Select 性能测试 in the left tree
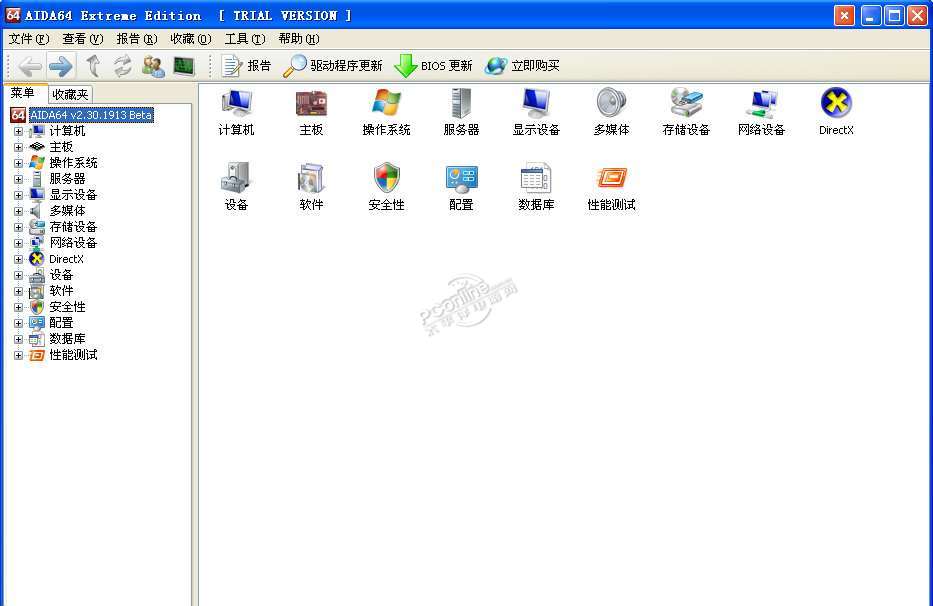This screenshot has width=933, height=606. pyautogui.click(x=73, y=355)
